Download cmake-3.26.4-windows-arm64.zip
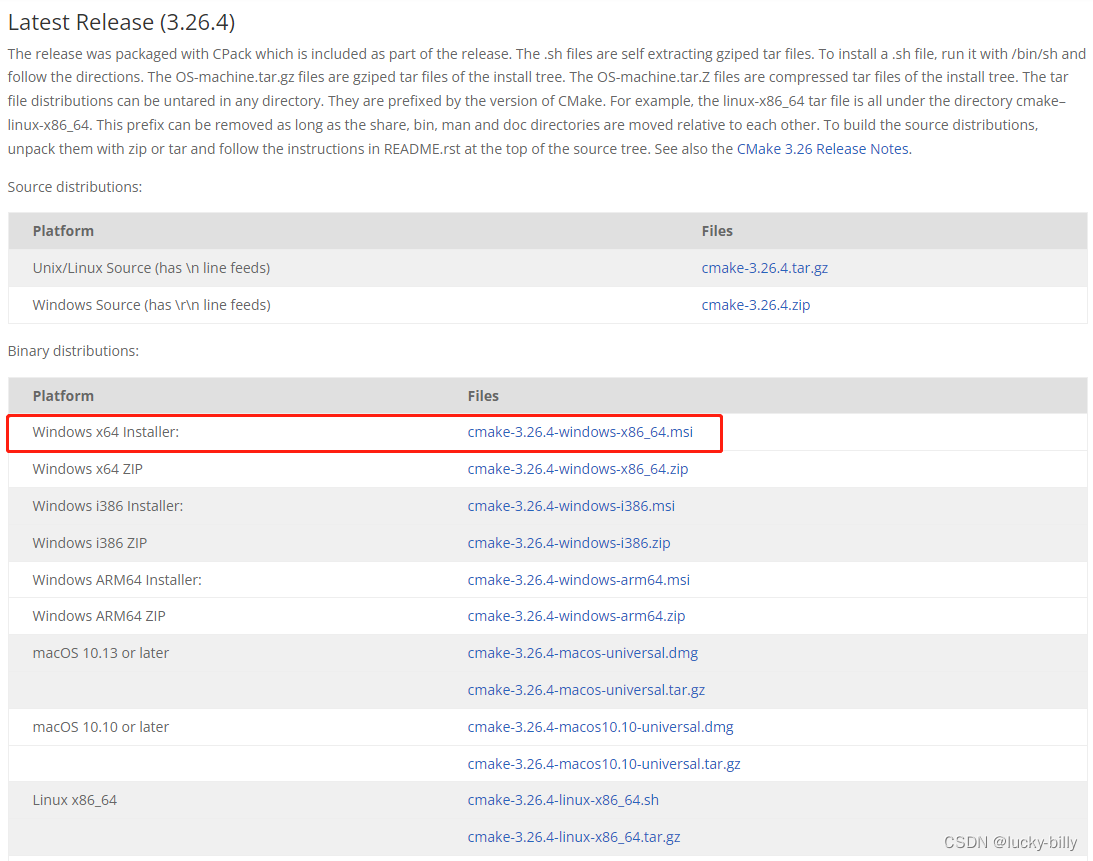 pyautogui.click(x=576, y=616)
